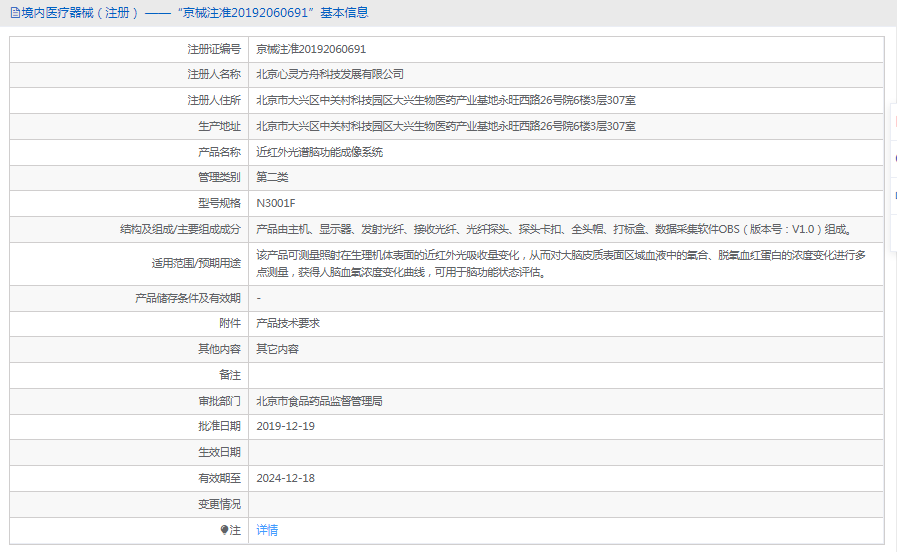
Task: Click the 审批部门 row label
Action: coord(219,401)
